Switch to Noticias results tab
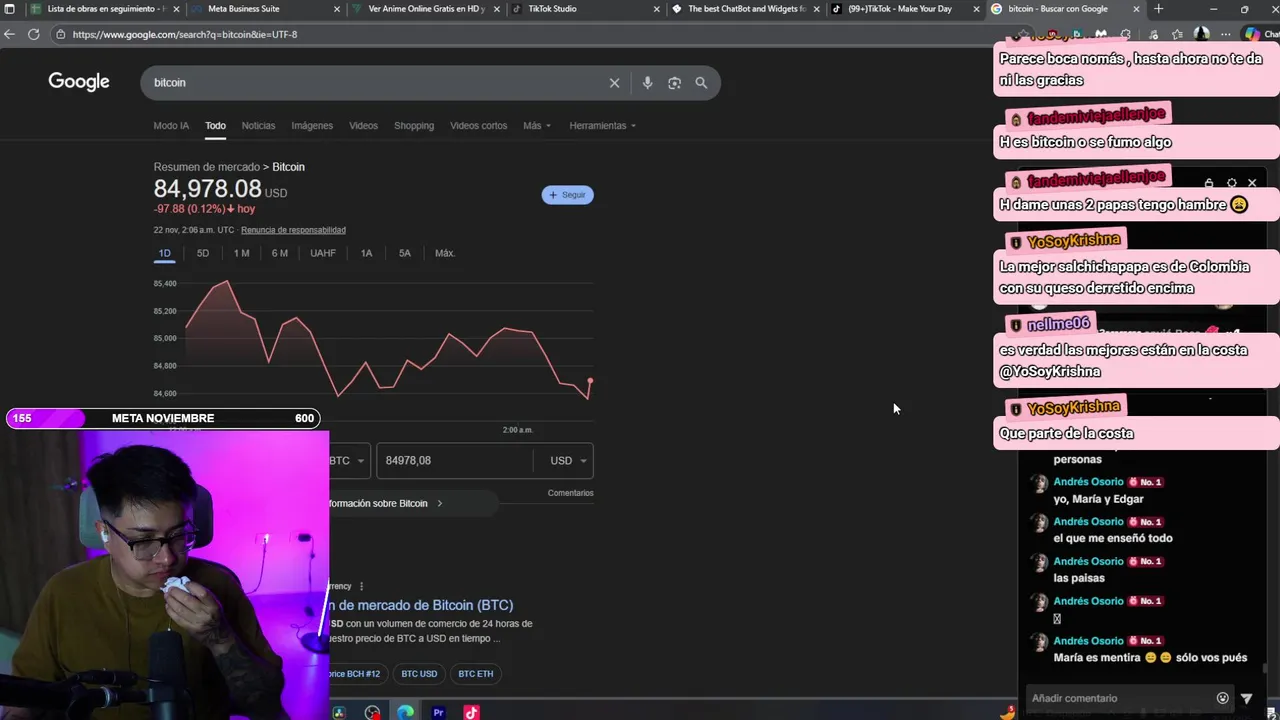The image size is (1280, 720). pyautogui.click(x=258, y=126)
